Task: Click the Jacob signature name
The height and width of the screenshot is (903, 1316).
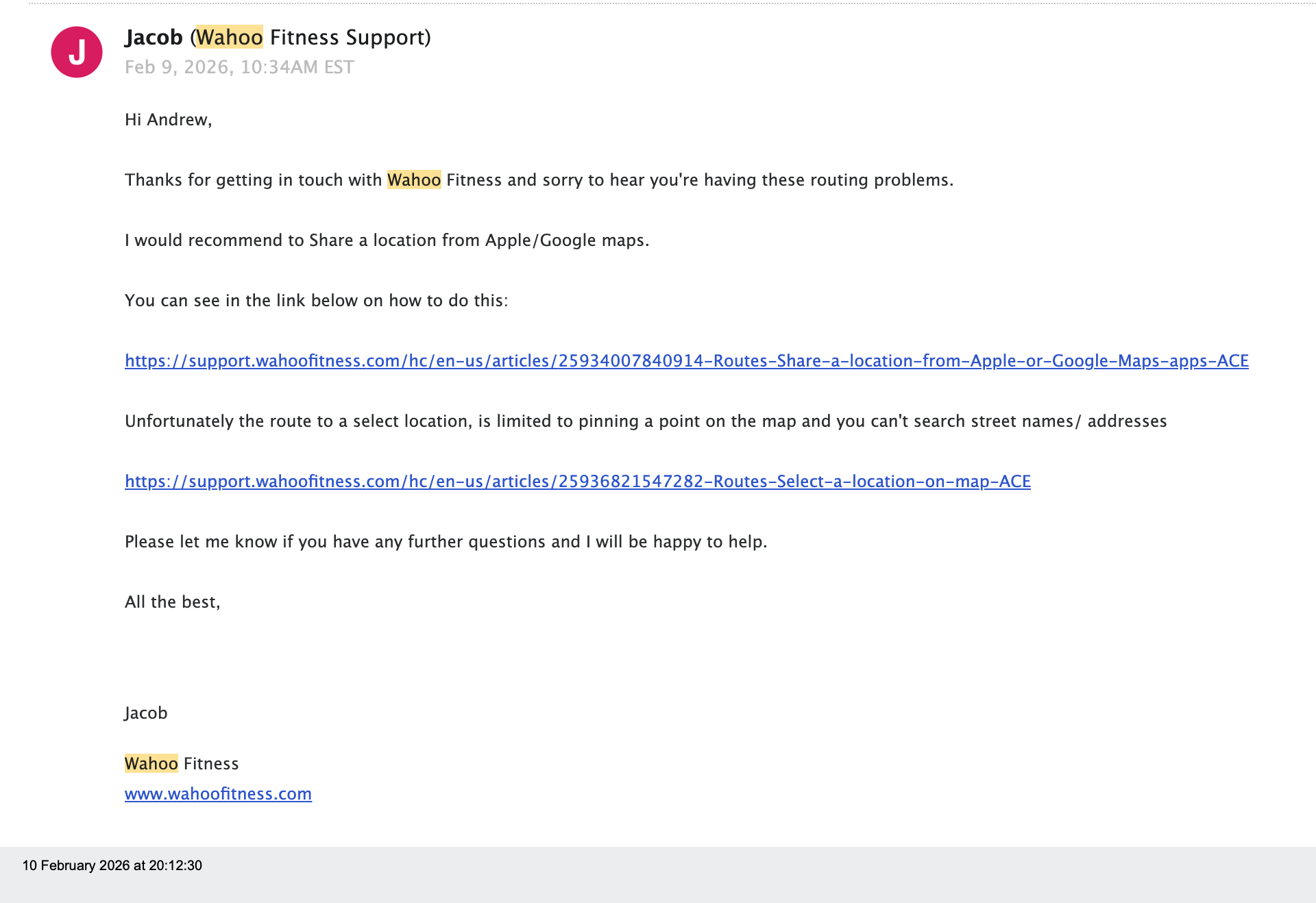Action: [146, 713]
